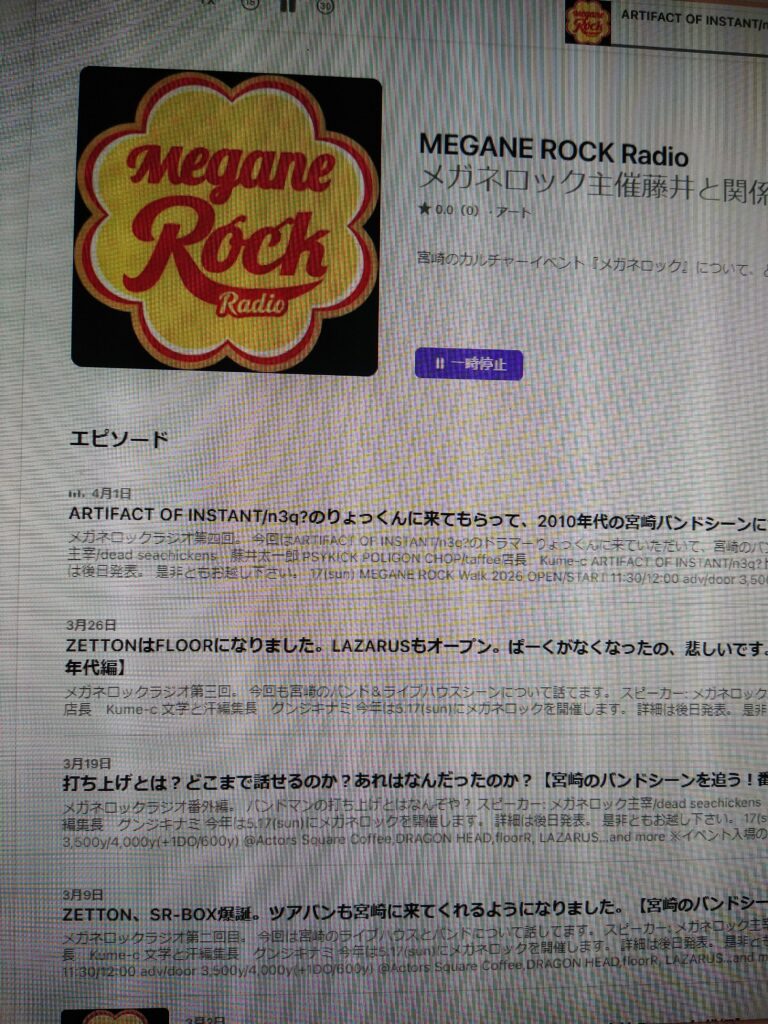Click the now-playing bars icon beside 4月1日

click(76, 493)
